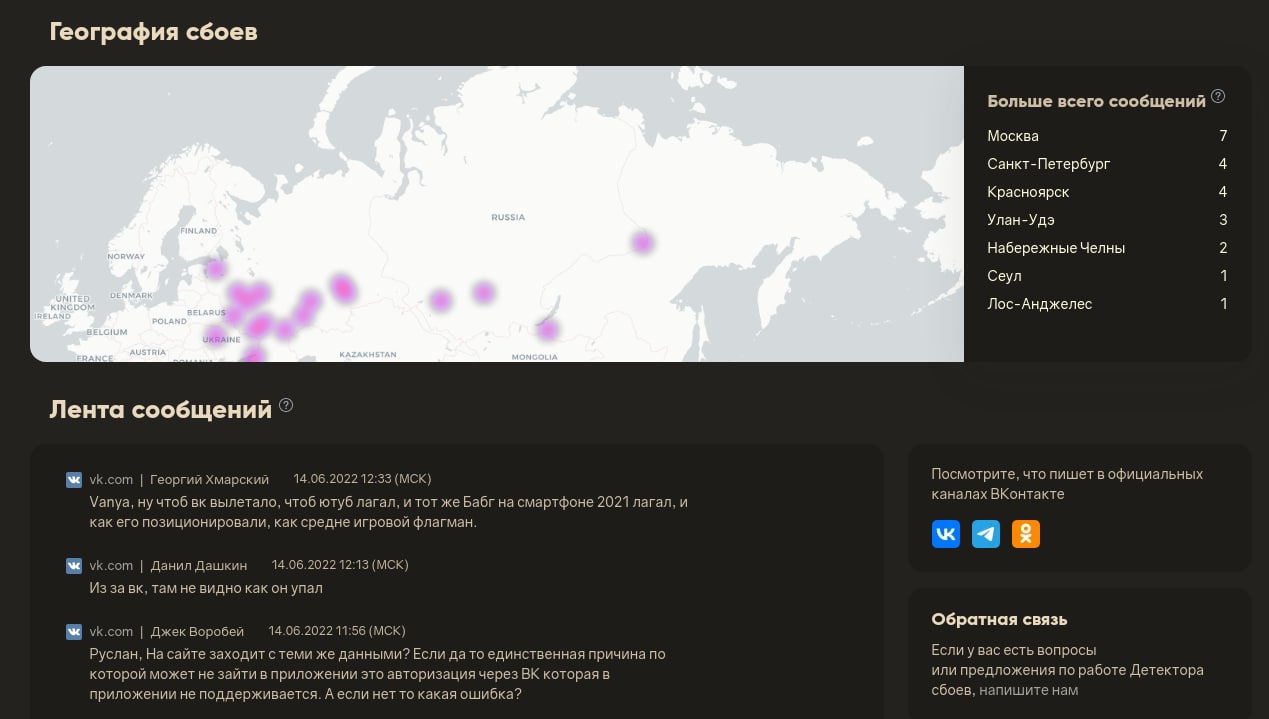Image resolution: width=1269 pixels, height=719 pixels.
Task: Click the VK social network icon
Action: pyautogui.click(x=945, y=534)
